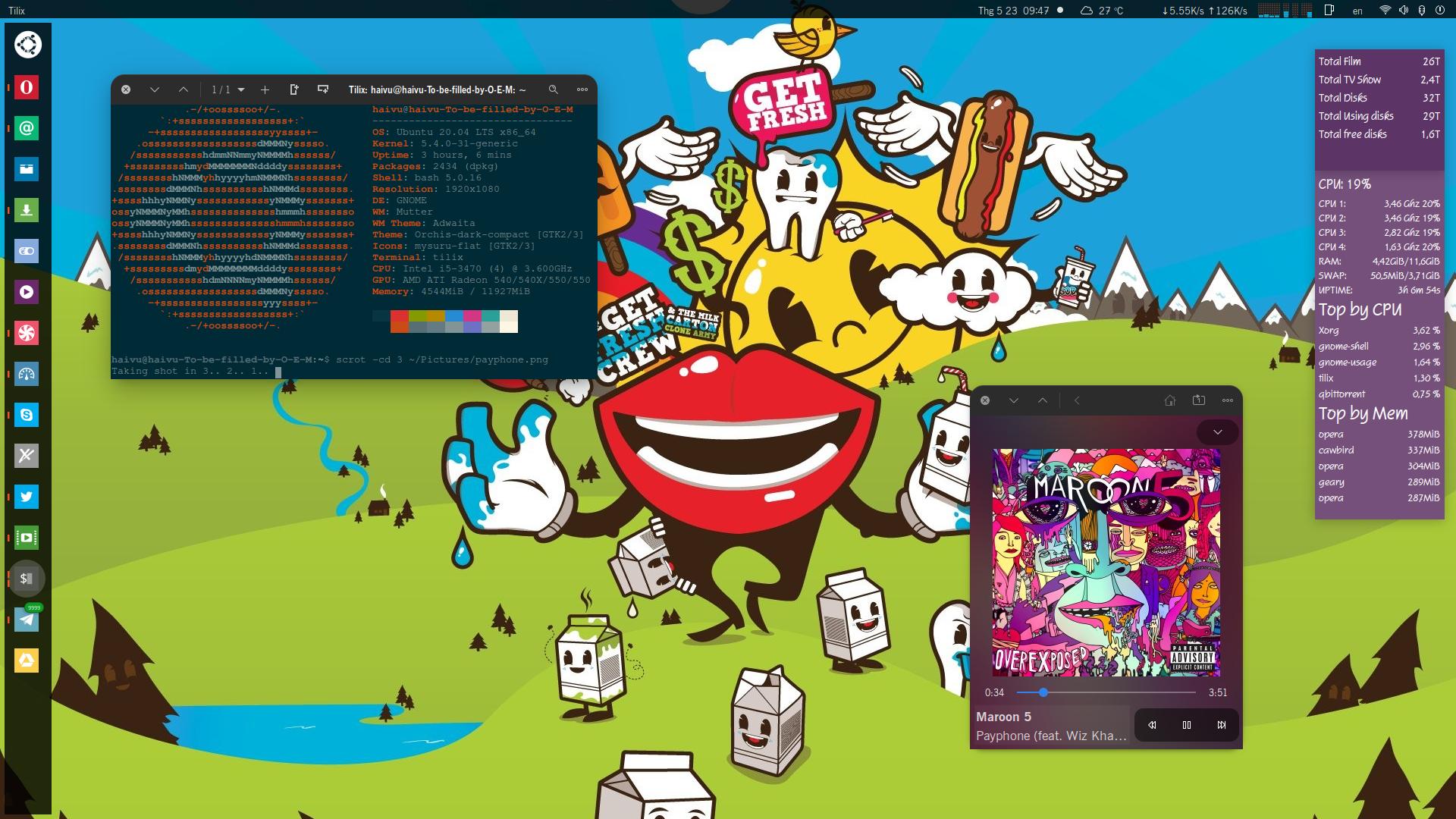The height and width of the screenshot is (819, 1456).
Task: Launch Opera browser from the dock
Action: tap(27, 87)
